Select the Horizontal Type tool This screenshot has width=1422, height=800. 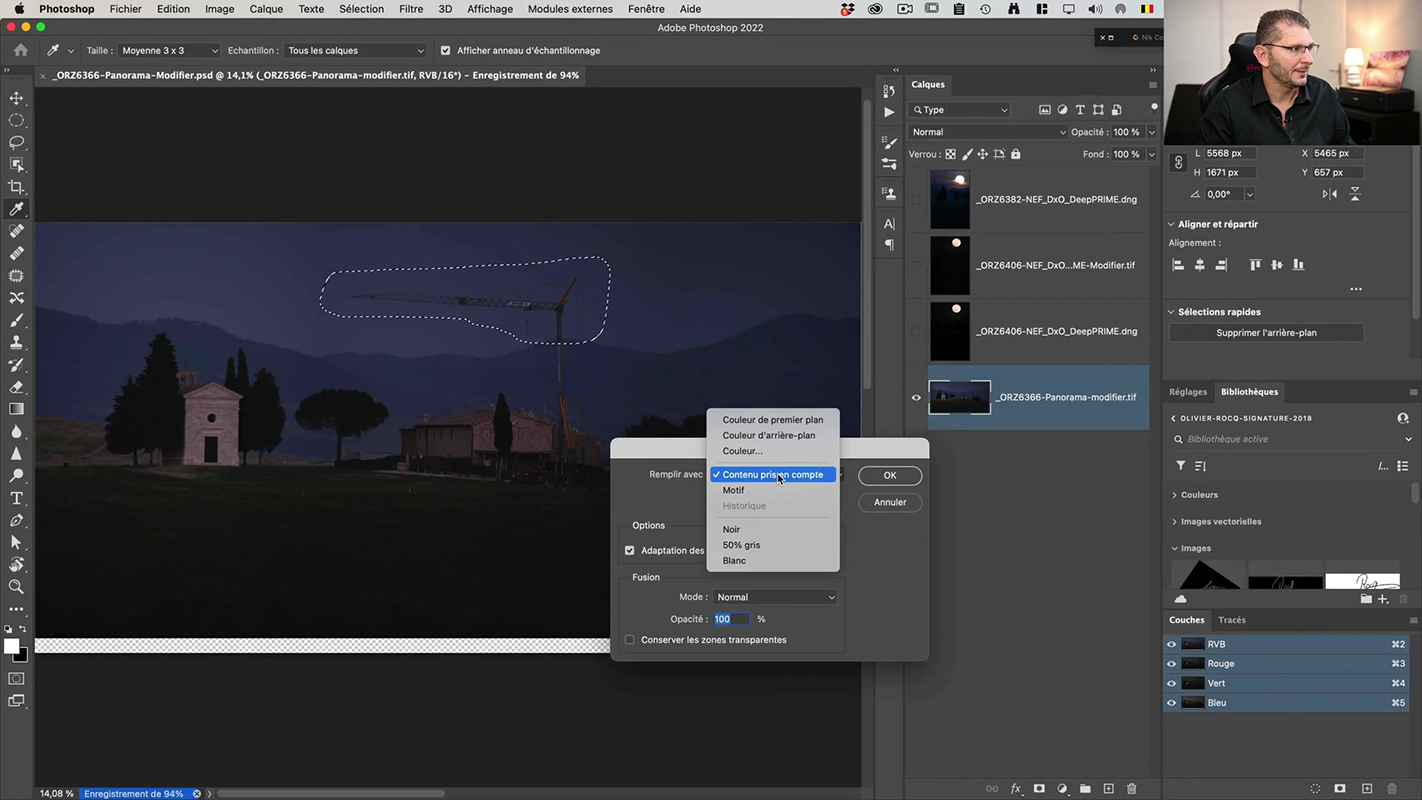[16, 498]
